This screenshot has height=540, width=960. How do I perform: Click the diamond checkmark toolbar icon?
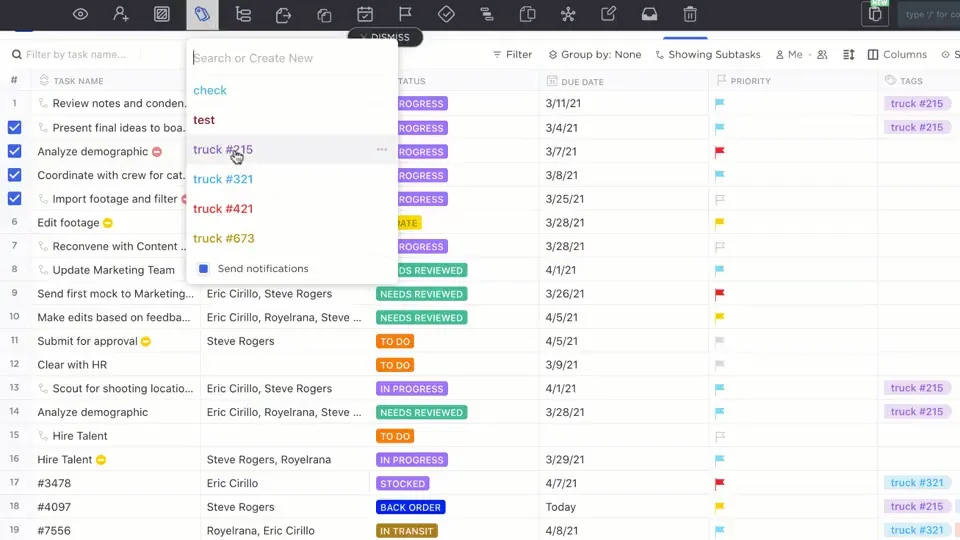coord(446,14)
